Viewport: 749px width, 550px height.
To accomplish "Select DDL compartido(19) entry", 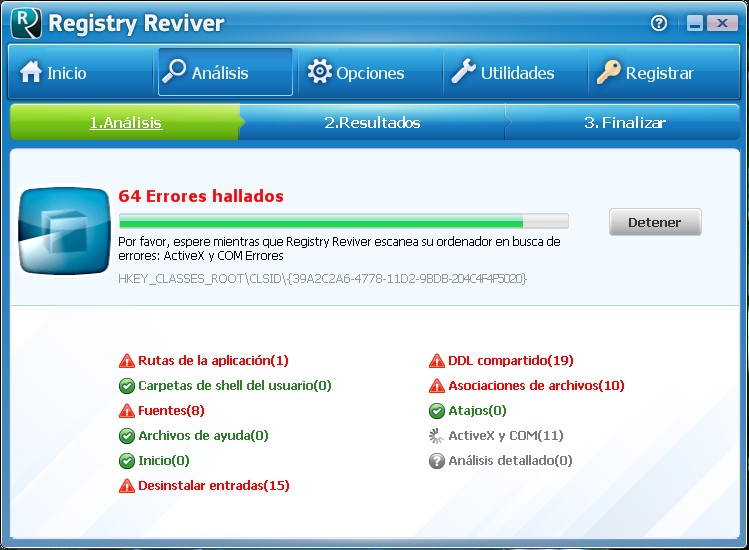I will tap(511, 361).
